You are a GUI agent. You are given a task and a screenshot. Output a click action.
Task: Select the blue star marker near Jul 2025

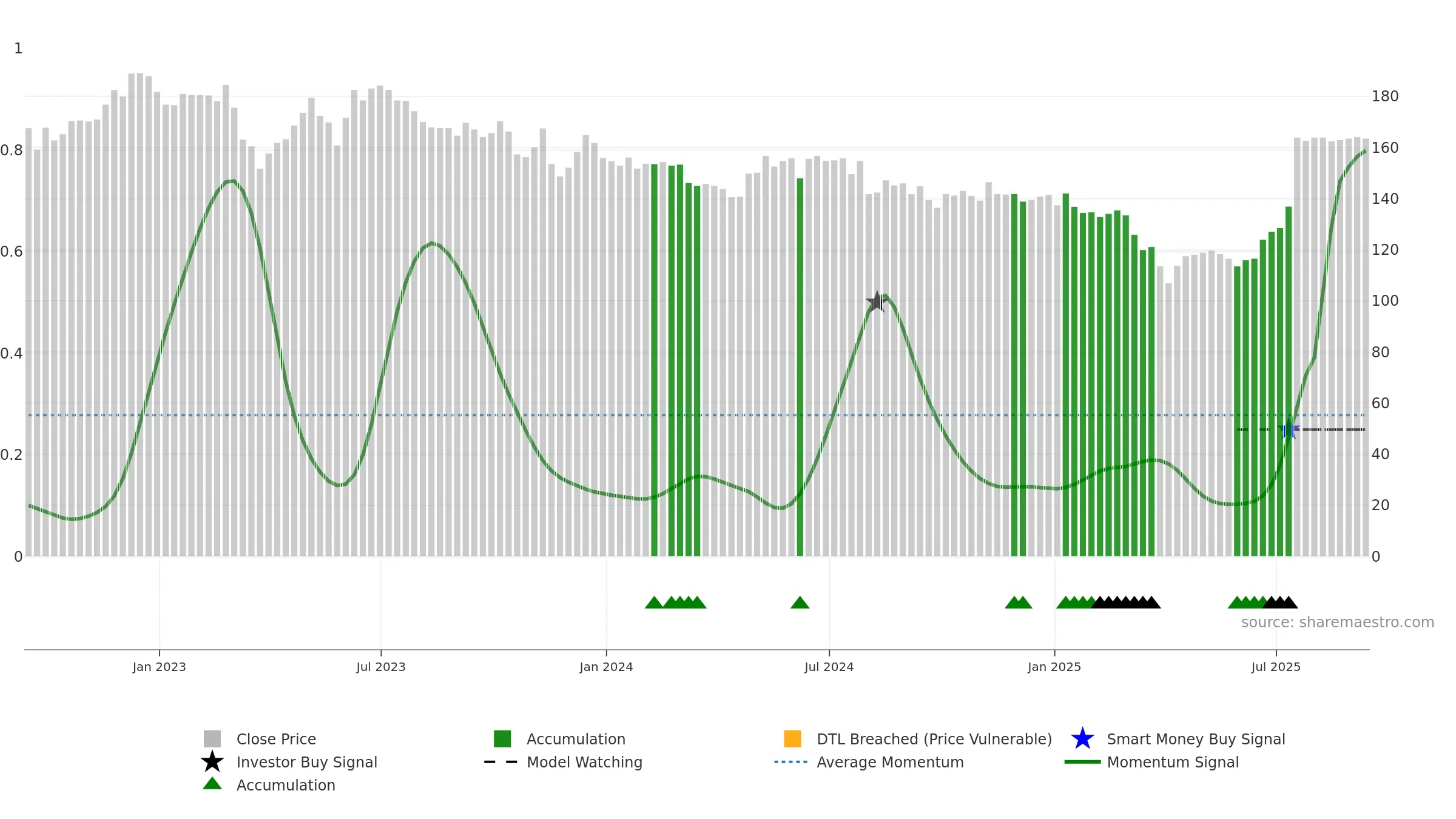[x=1288, y=430]
